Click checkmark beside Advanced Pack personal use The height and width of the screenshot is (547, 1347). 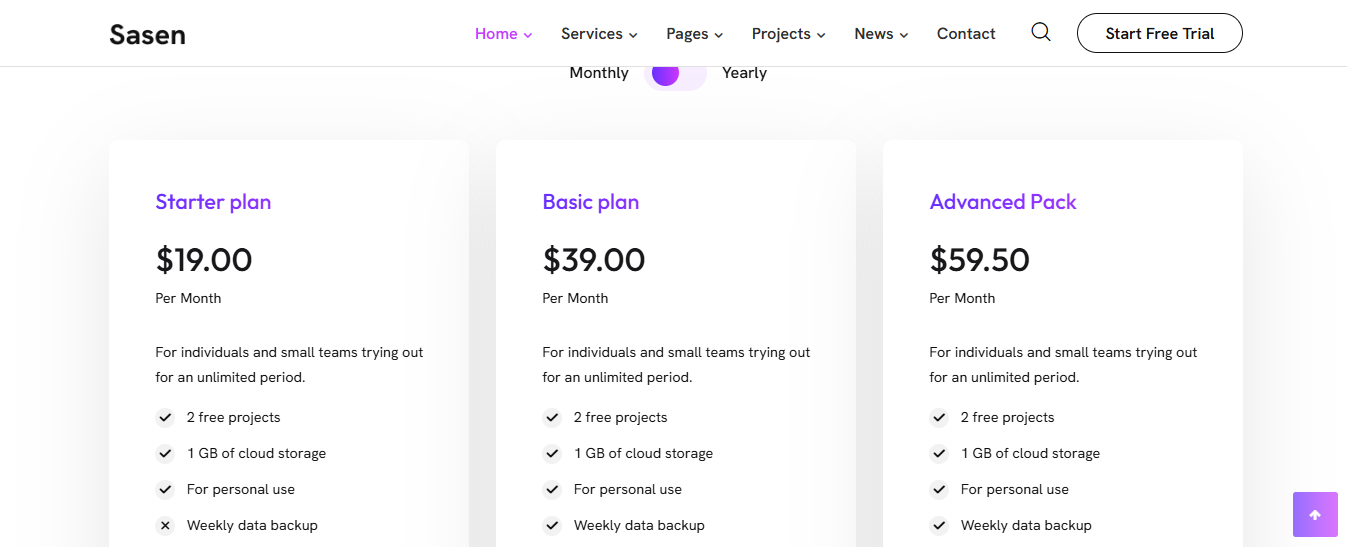point(939,489)
